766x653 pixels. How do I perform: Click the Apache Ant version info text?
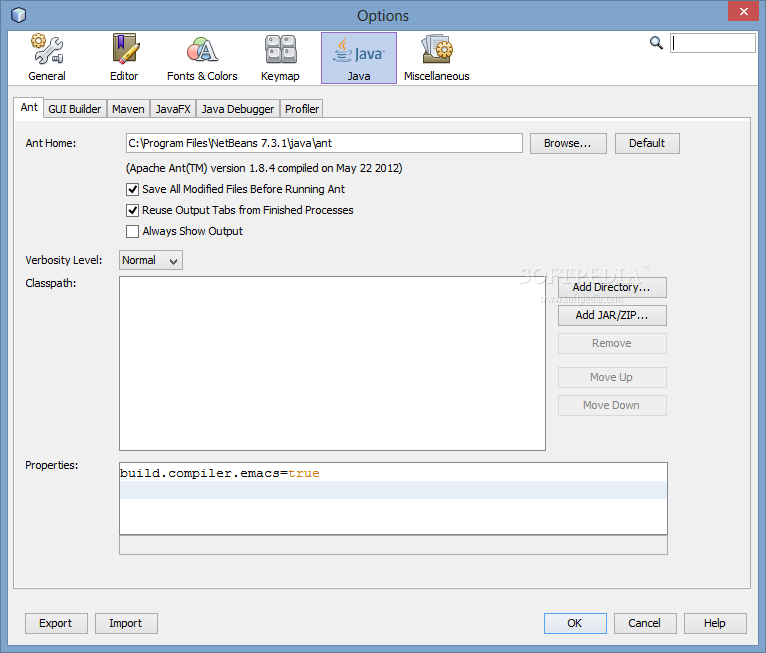(264, 168)
